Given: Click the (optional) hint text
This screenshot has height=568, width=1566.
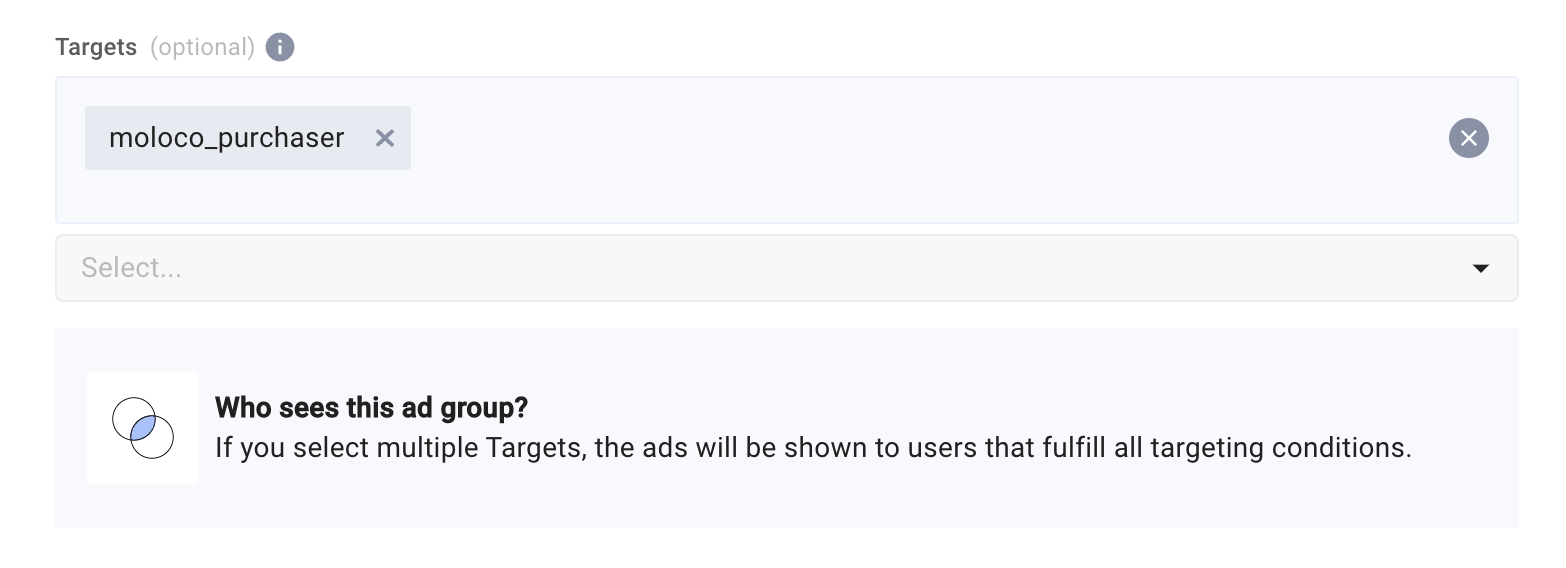Looking at the screenshot, I should (x=202, y=47).
